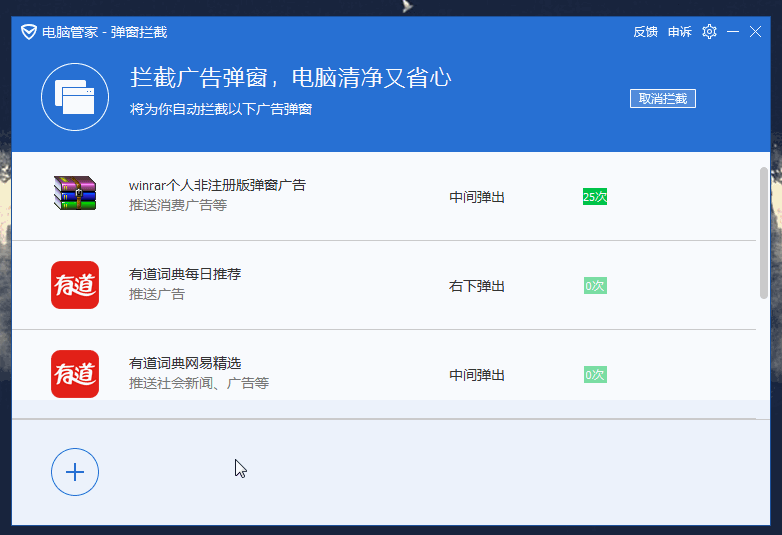782x535 pixels.
Task: Select winrar个人非注册版弹窗广告 entry
Action: tap(384, 196)
